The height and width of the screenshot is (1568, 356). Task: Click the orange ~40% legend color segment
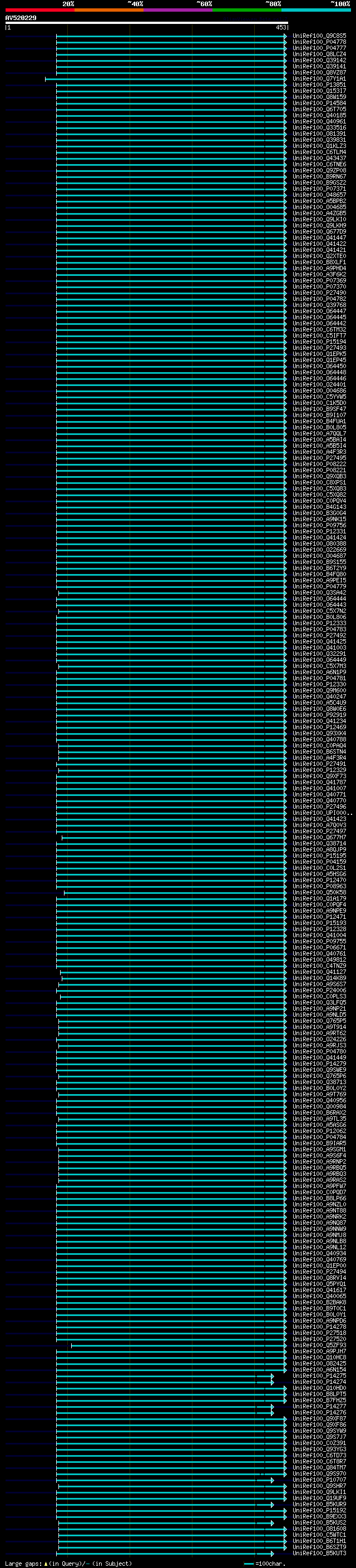pos(109,10)
